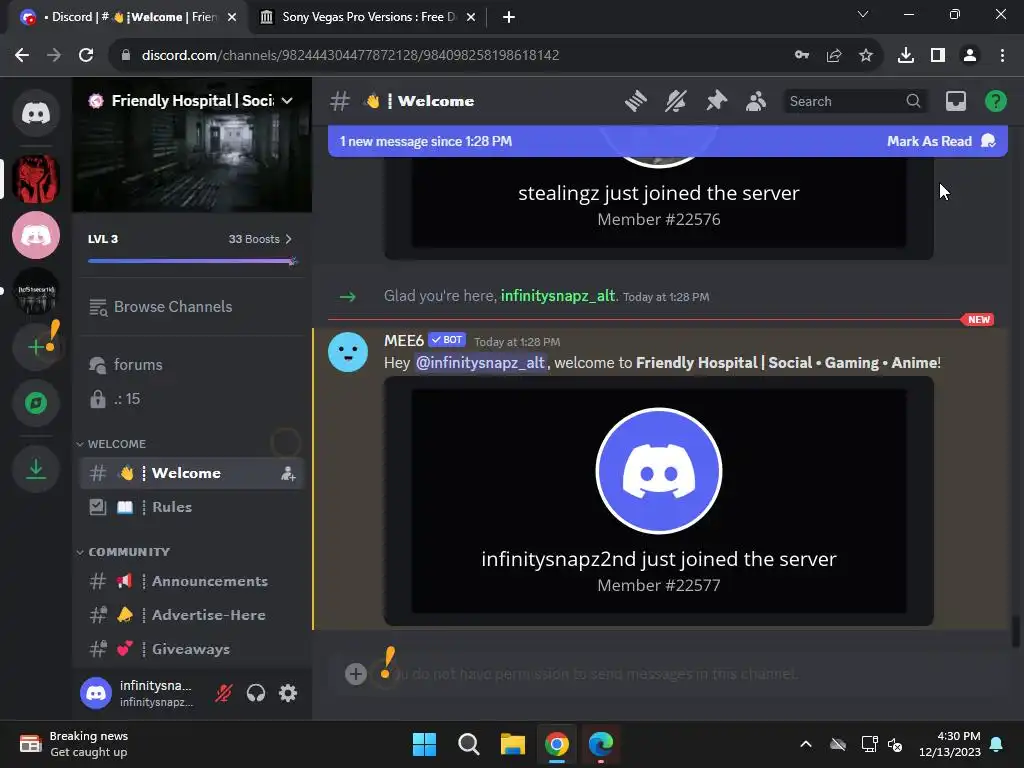Open the Chrome three-dot menu

click(1002, 55)
